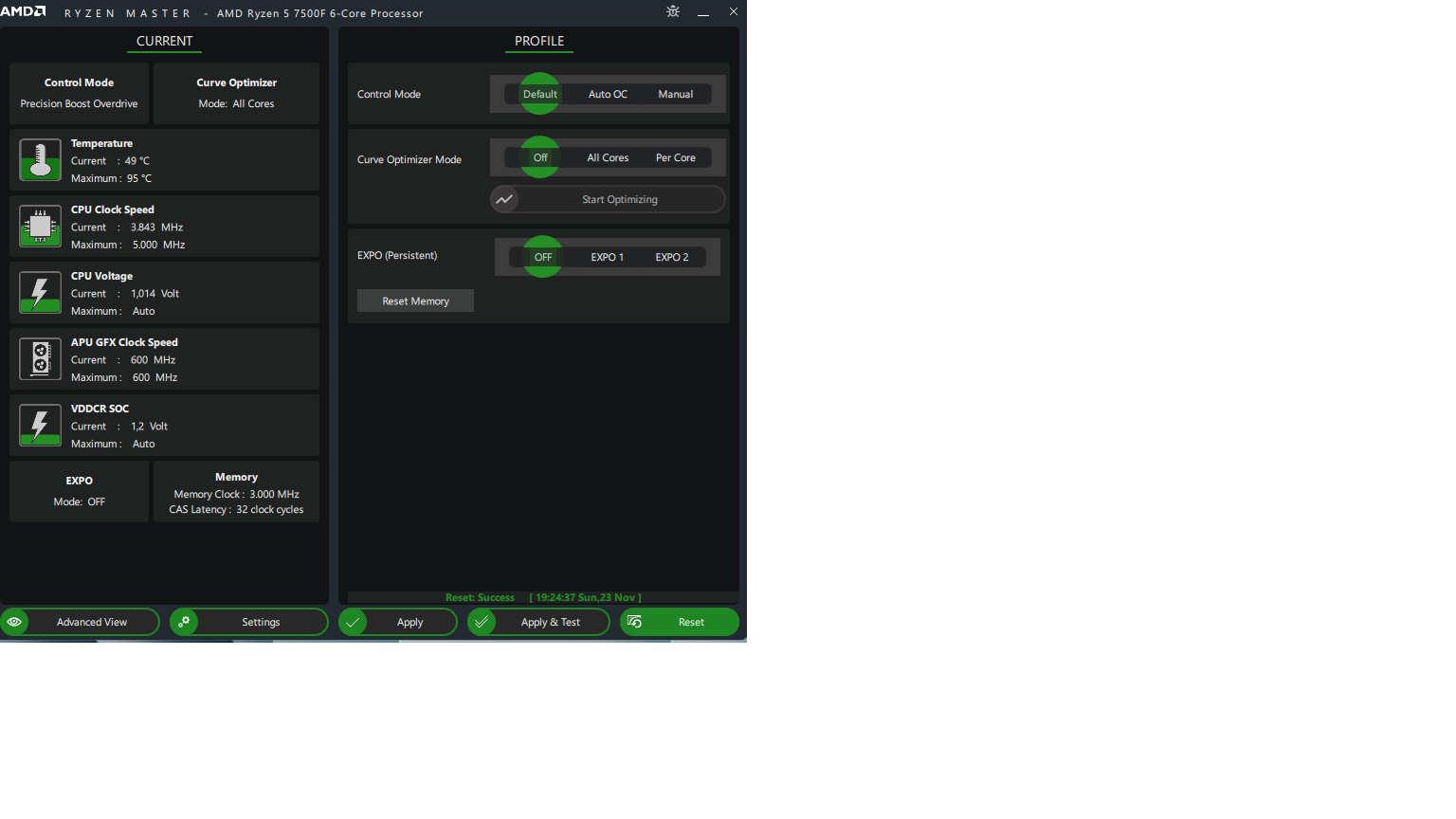Click the VDDCR SOC heading

tap(100, 409)
